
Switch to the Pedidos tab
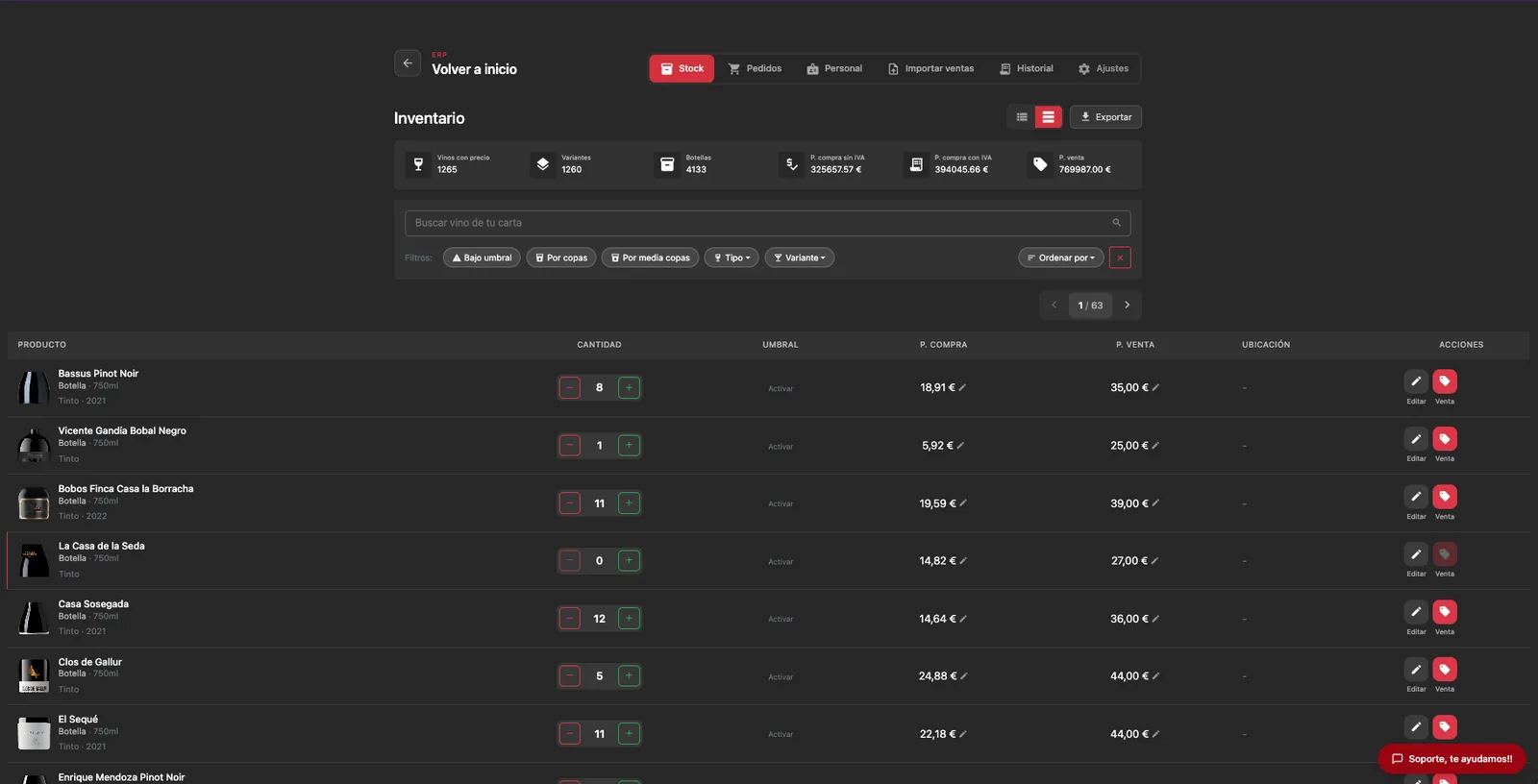tap(755, 68)
